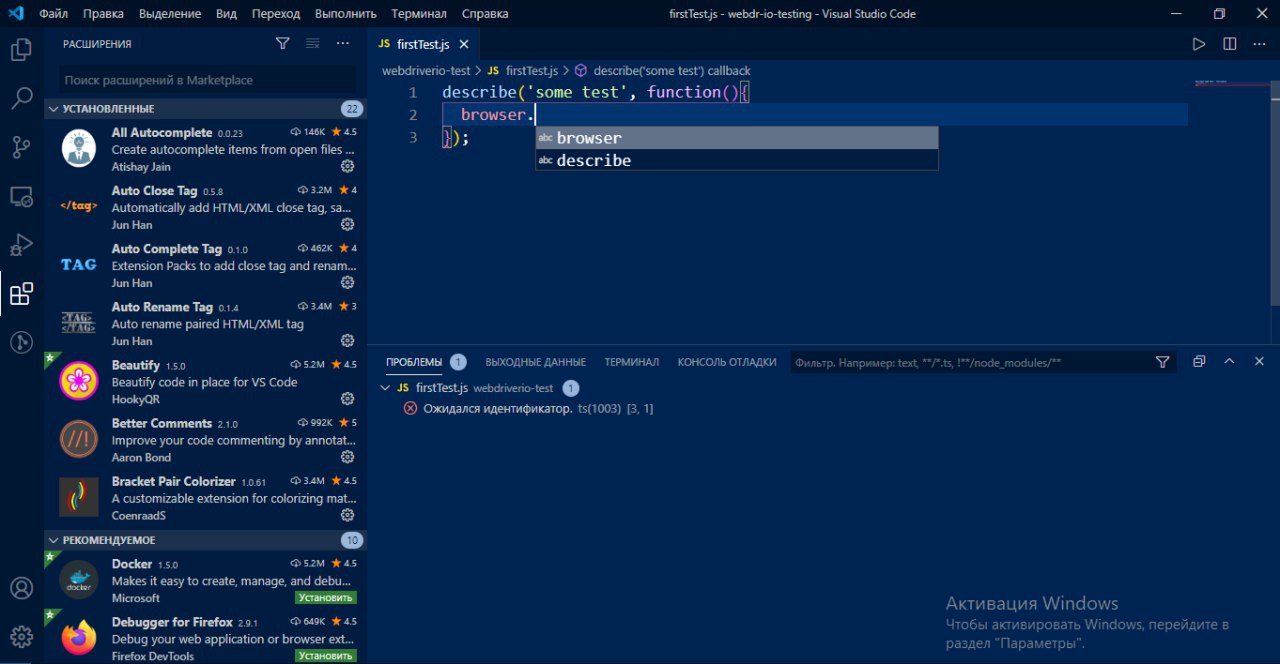The height and width of the screenshot is (664, 1280).
Task: Open settings gear for Auto Rename Tag
Action: tap(347, 340)
